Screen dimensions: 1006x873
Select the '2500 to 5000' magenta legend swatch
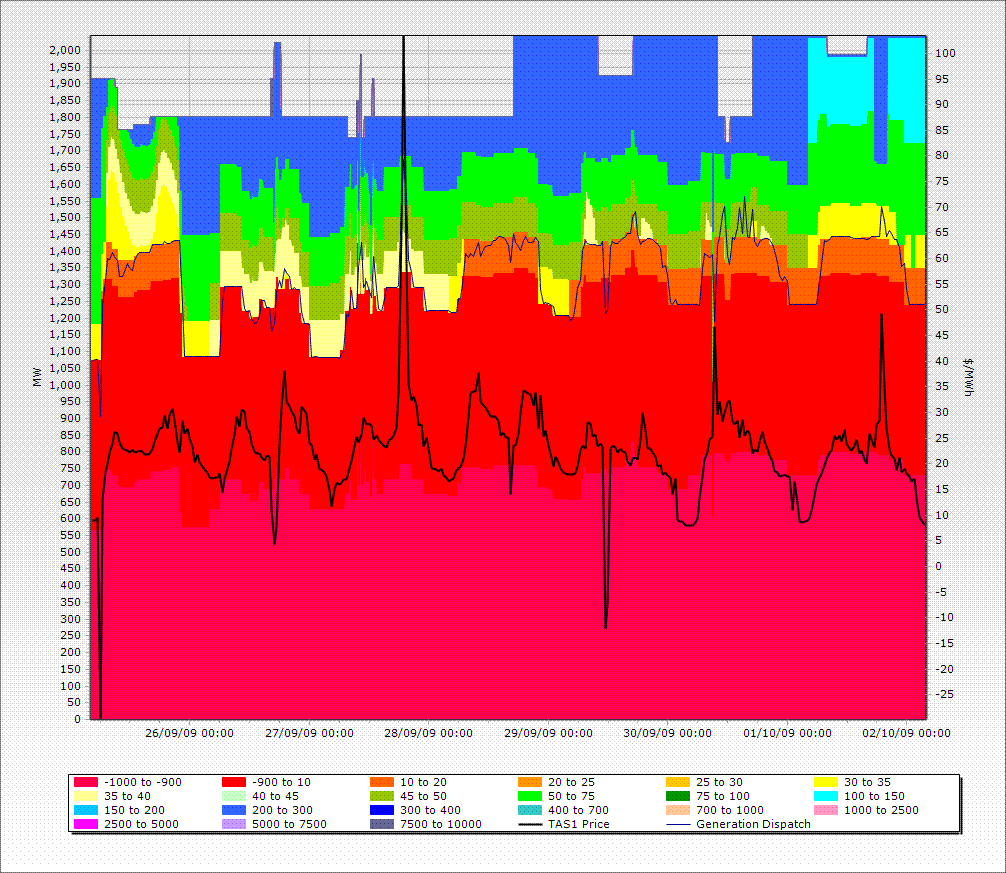click(86, 824)
